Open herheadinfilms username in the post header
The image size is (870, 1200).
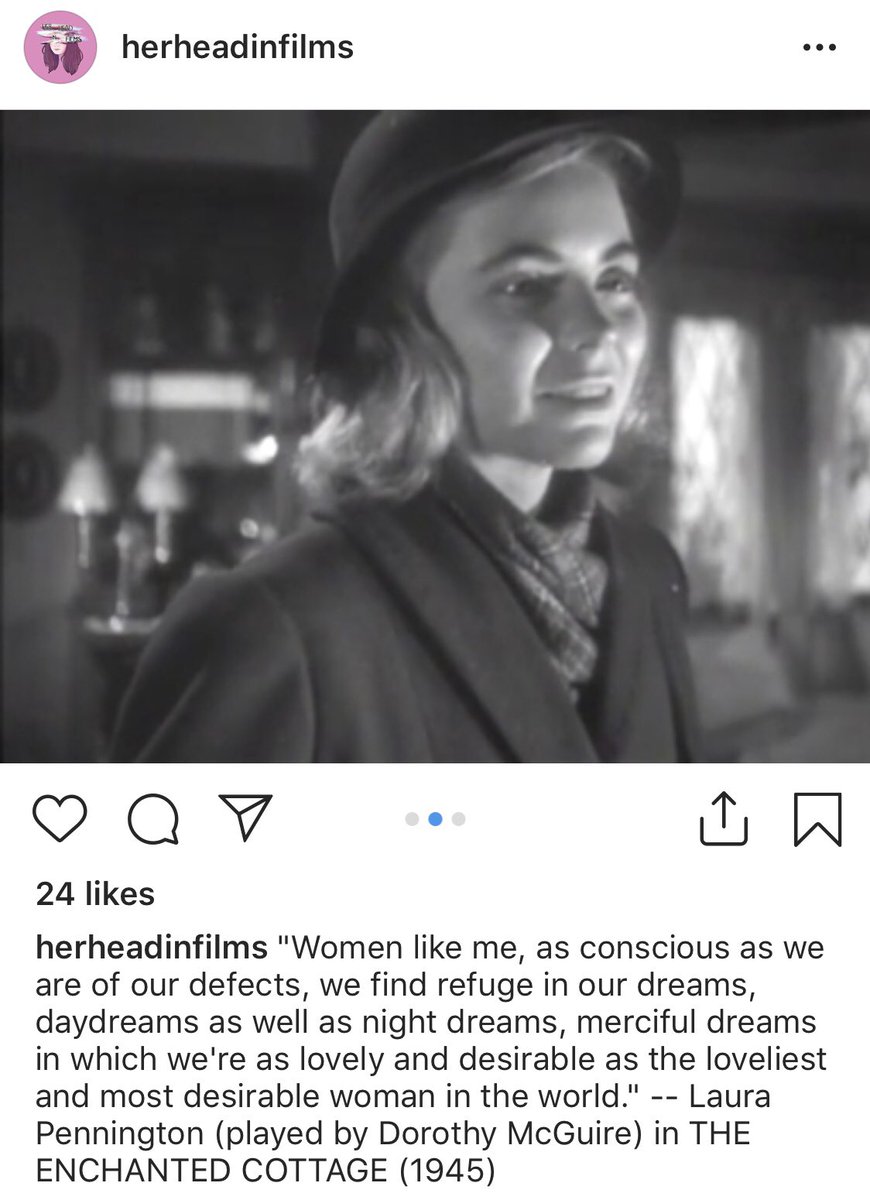click(x=237, y=47)
